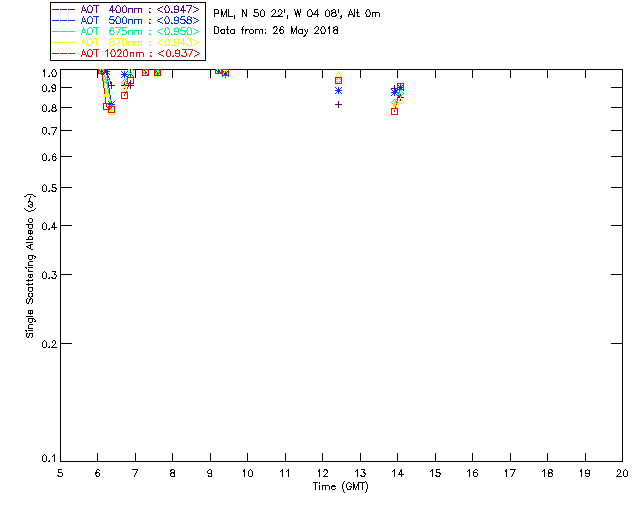This screenshot has height=512, width=640.
Task: Click the x-axis tick label 8
Action: 173,473
